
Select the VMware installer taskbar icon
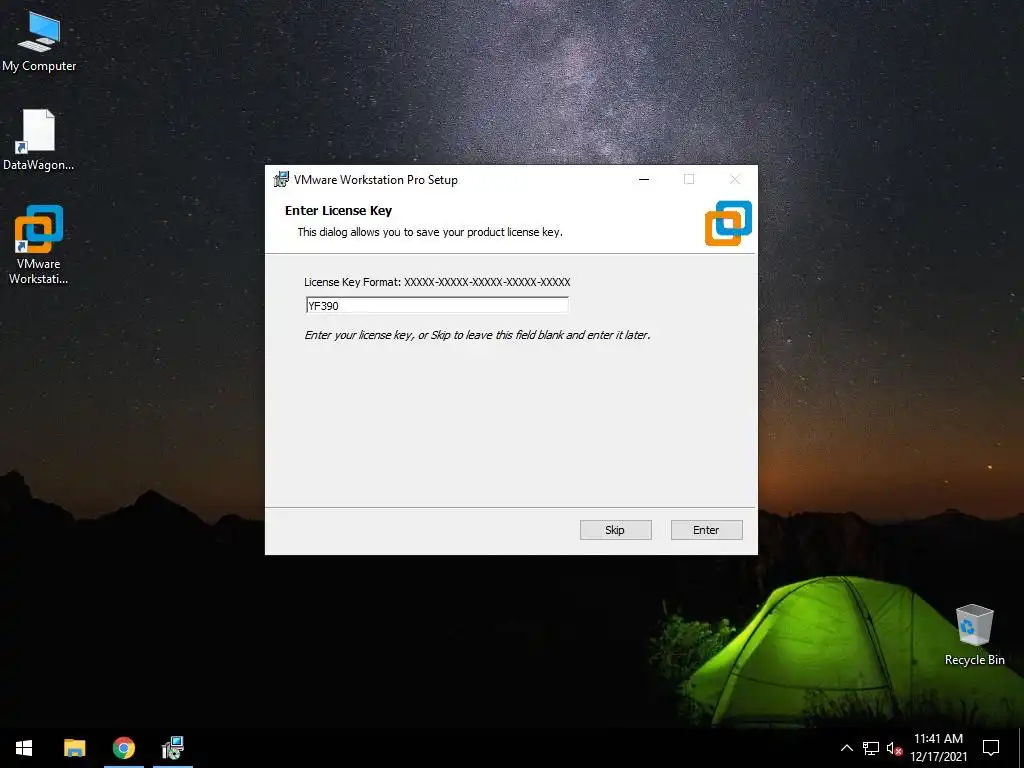click(x=173, y=748)
